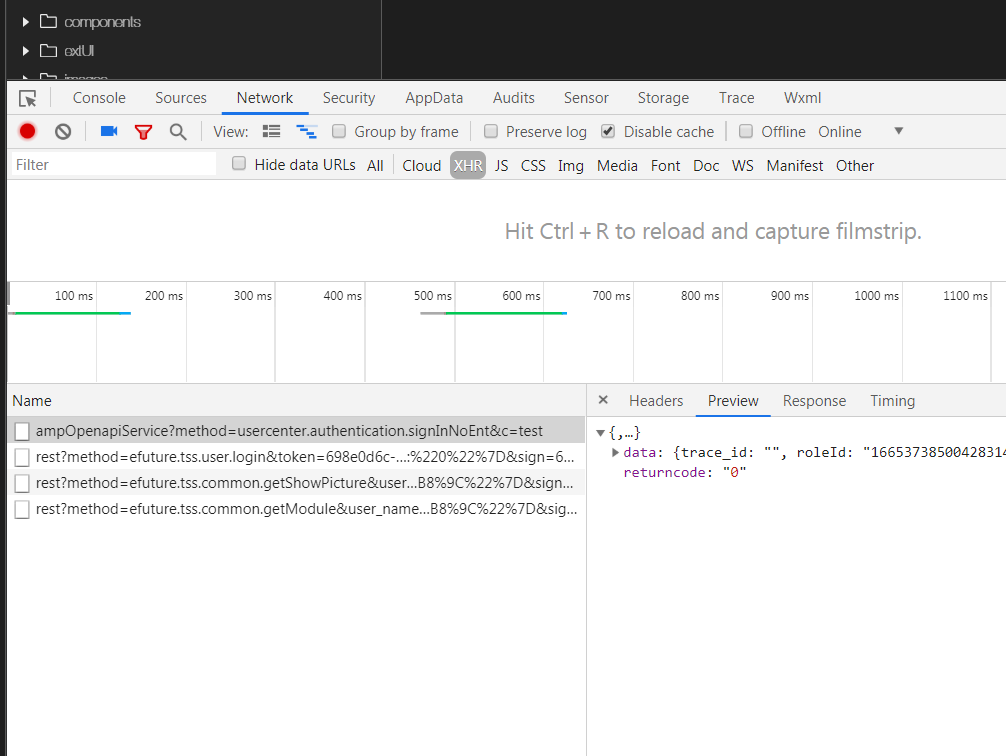This screenshot has height=756, width=1006.
Task: Switch to Response tab in details pane
Action: click(814, 400)
